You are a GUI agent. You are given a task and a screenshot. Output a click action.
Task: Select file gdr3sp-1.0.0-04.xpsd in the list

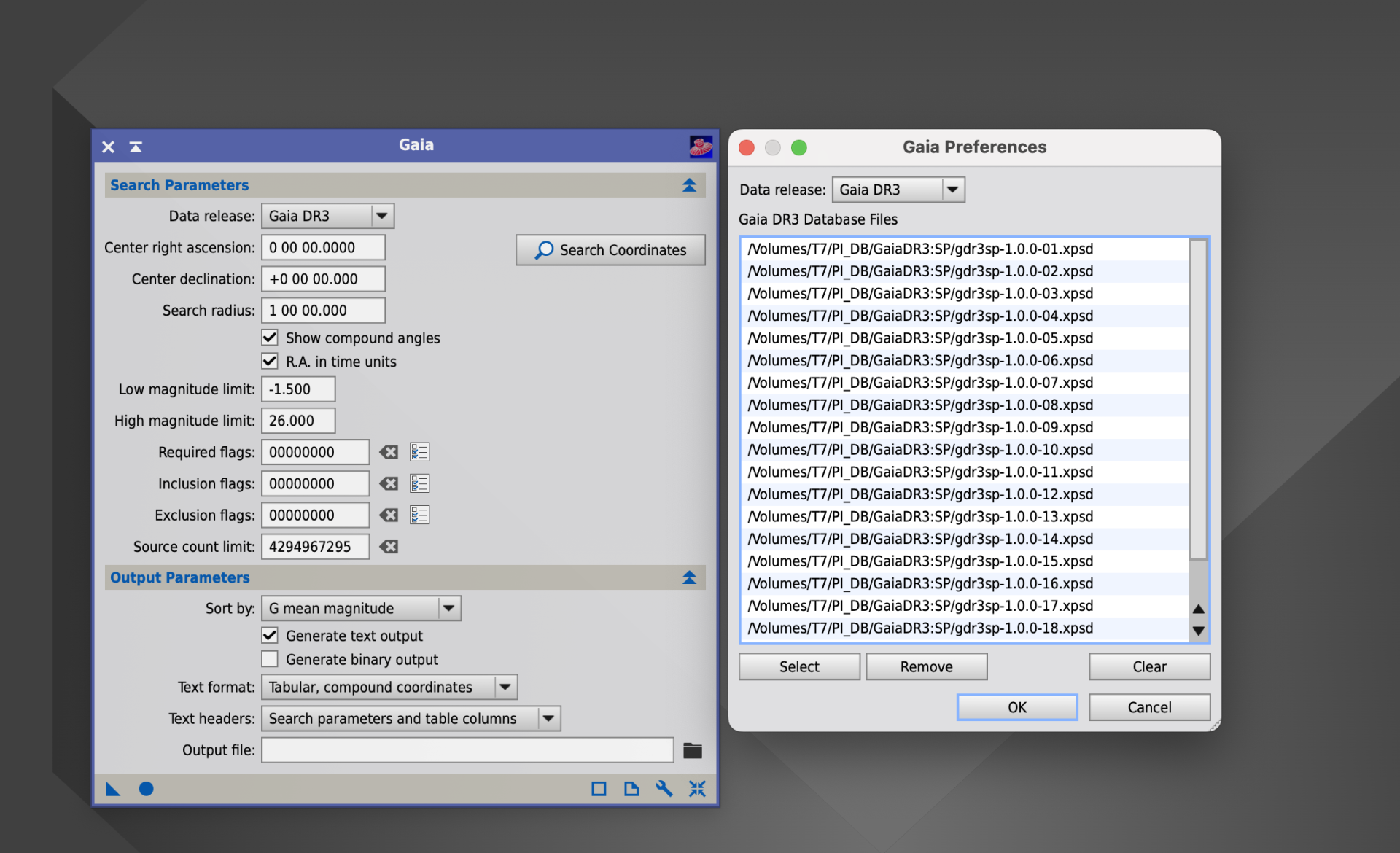tap(965, 316)
